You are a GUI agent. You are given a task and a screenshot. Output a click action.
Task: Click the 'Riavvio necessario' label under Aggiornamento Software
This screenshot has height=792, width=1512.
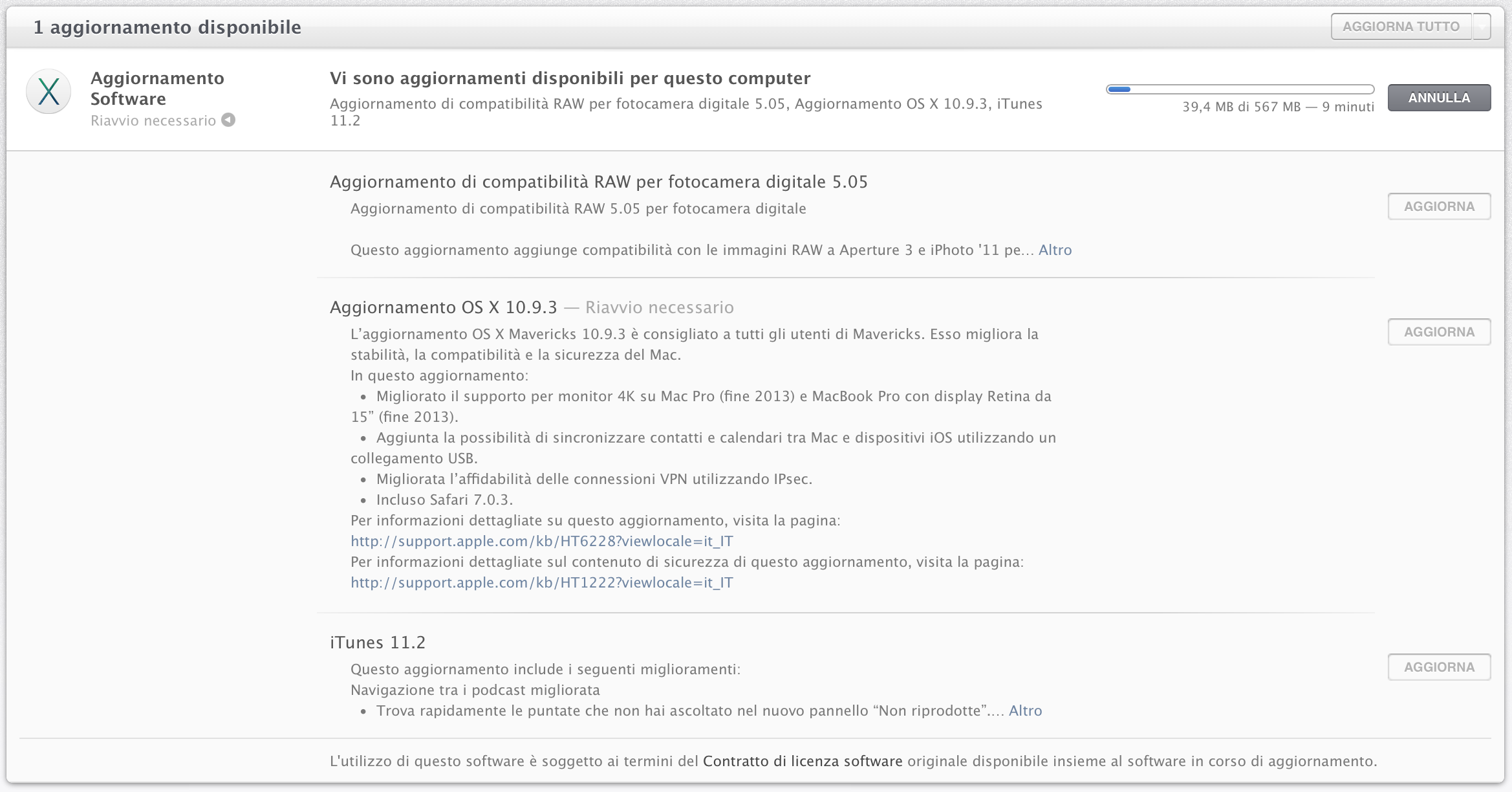[x=153, y=120]
